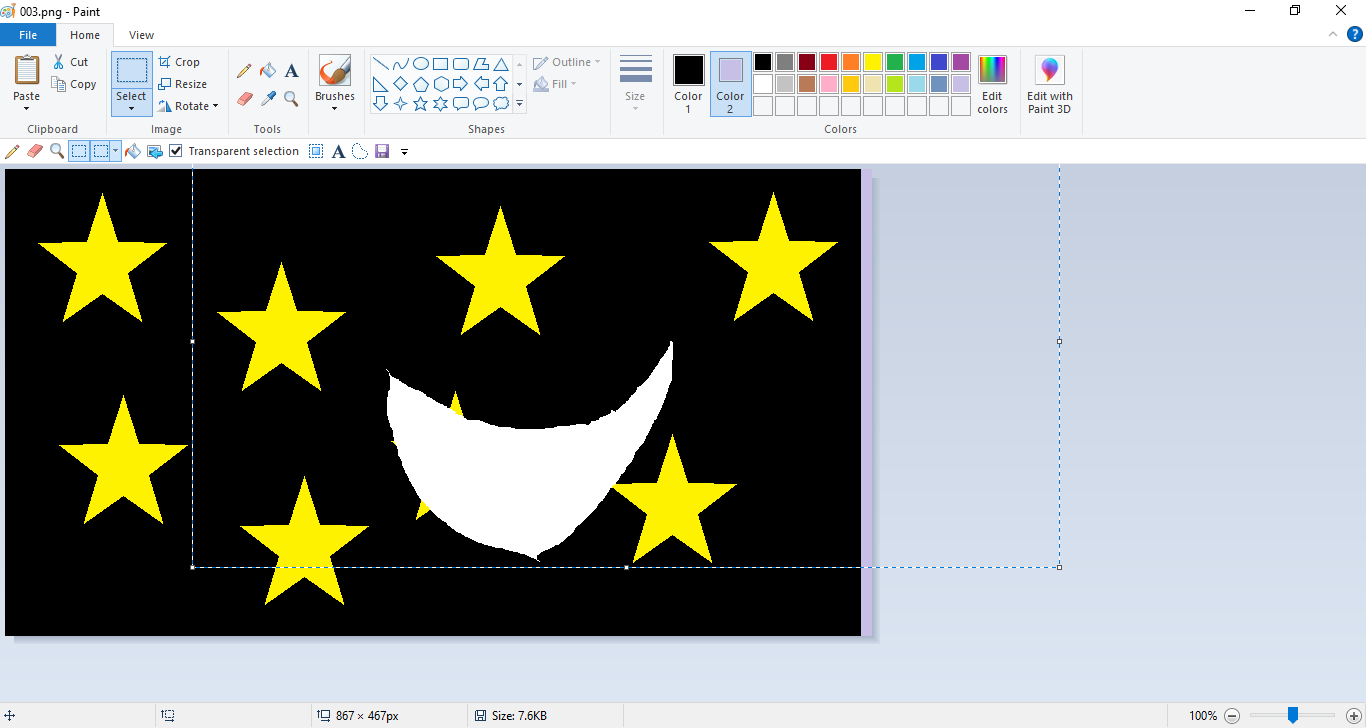Pick the yellow color swatch in palette
1366x728 pixels.
click(x=873, y=62)
